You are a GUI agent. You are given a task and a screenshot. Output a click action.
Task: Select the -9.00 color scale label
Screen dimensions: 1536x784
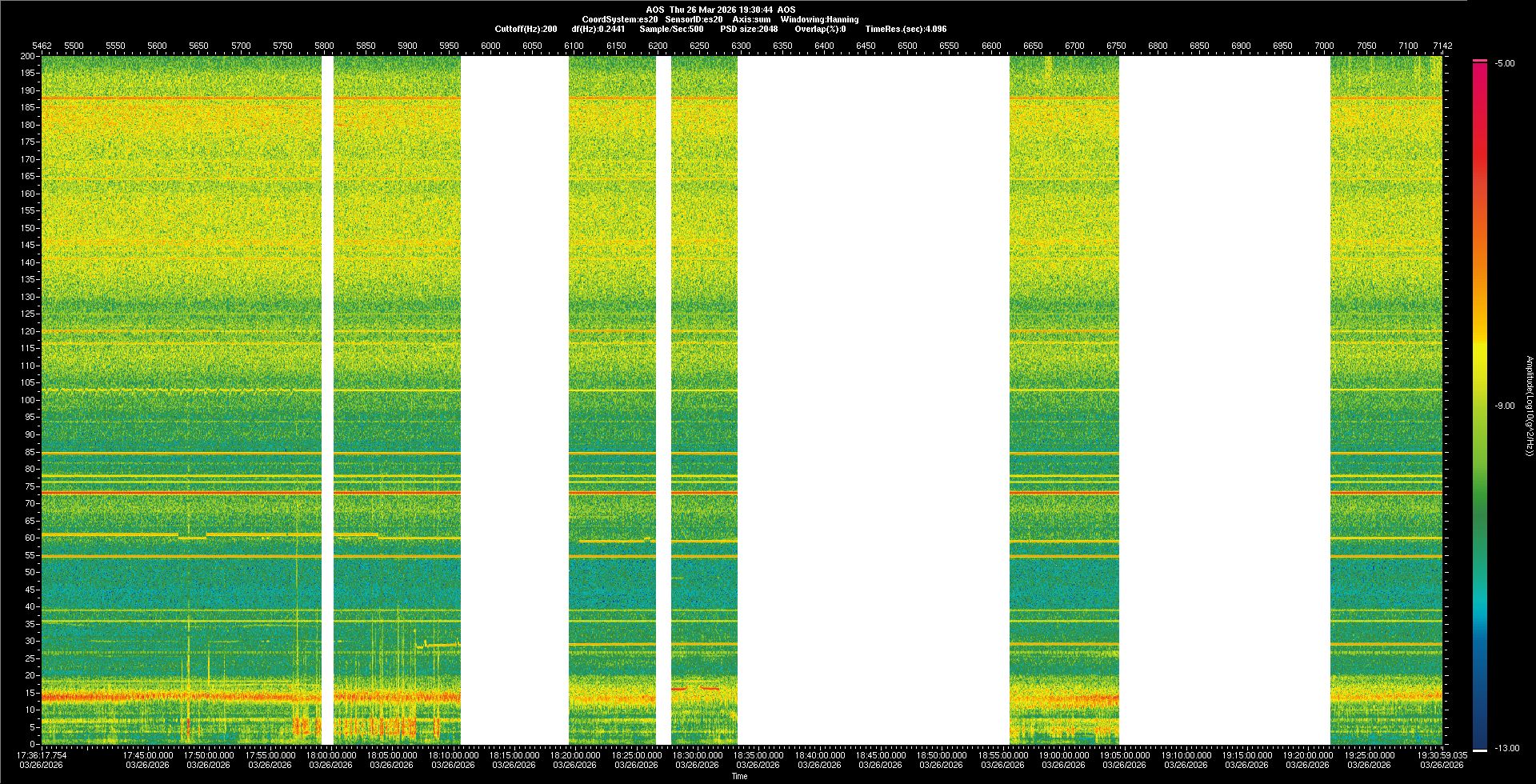click(1505, 406)
